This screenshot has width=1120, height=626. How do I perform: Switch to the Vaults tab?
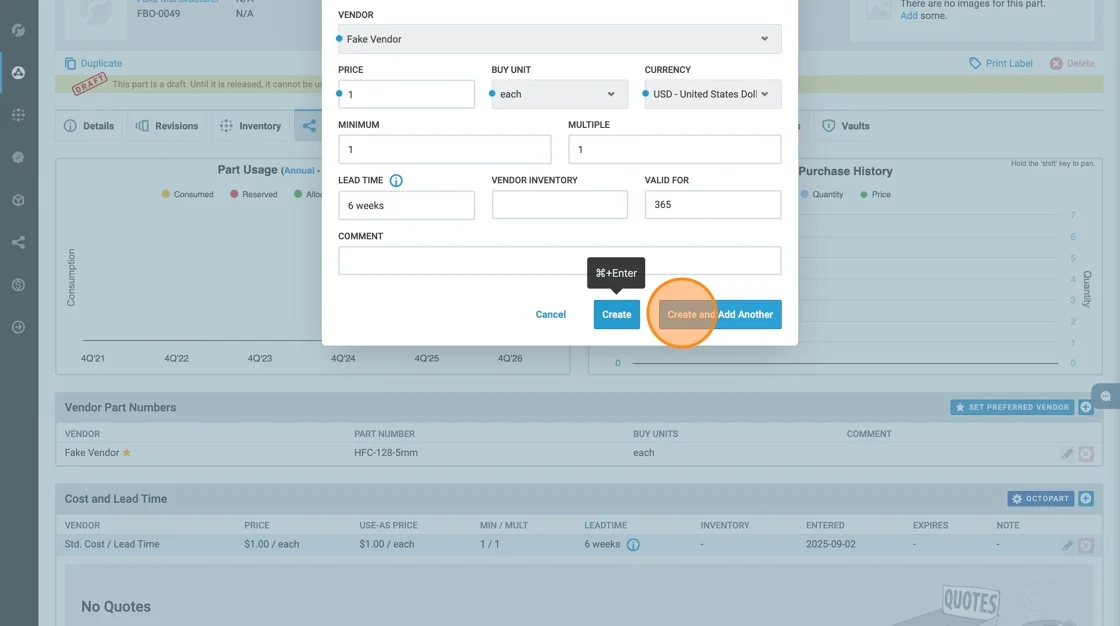coord(845,126)
